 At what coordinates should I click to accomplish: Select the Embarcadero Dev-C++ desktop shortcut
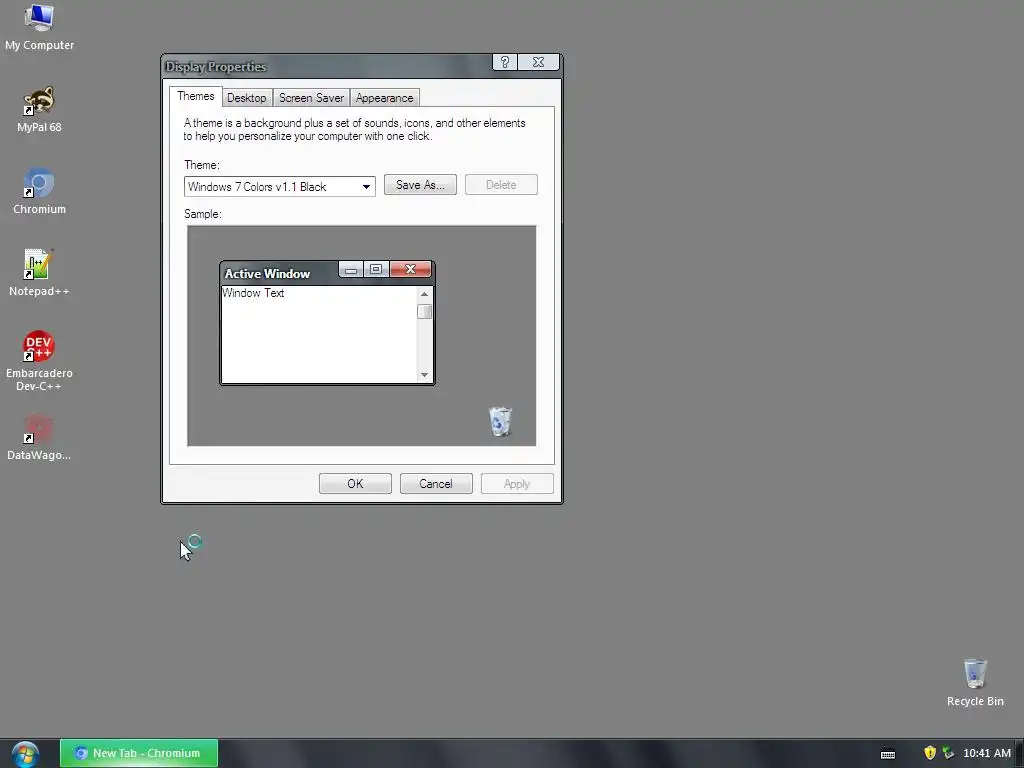[x=39, y=361]
